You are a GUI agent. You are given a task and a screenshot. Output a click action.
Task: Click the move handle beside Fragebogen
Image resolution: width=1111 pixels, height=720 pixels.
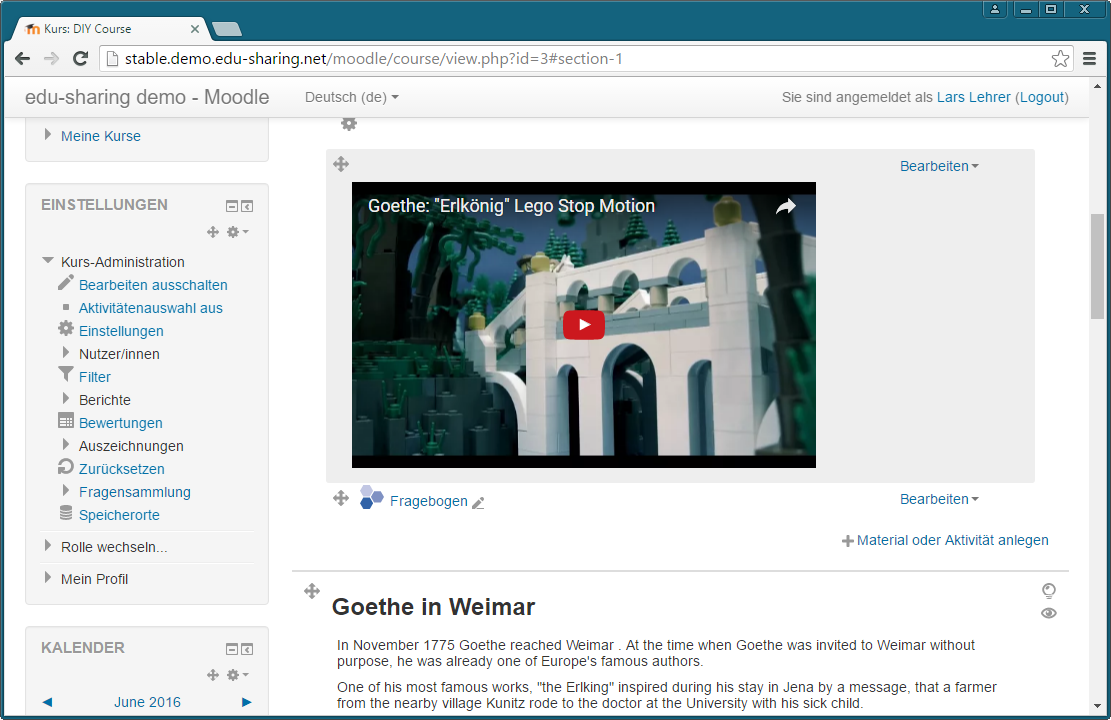(341, 498)
